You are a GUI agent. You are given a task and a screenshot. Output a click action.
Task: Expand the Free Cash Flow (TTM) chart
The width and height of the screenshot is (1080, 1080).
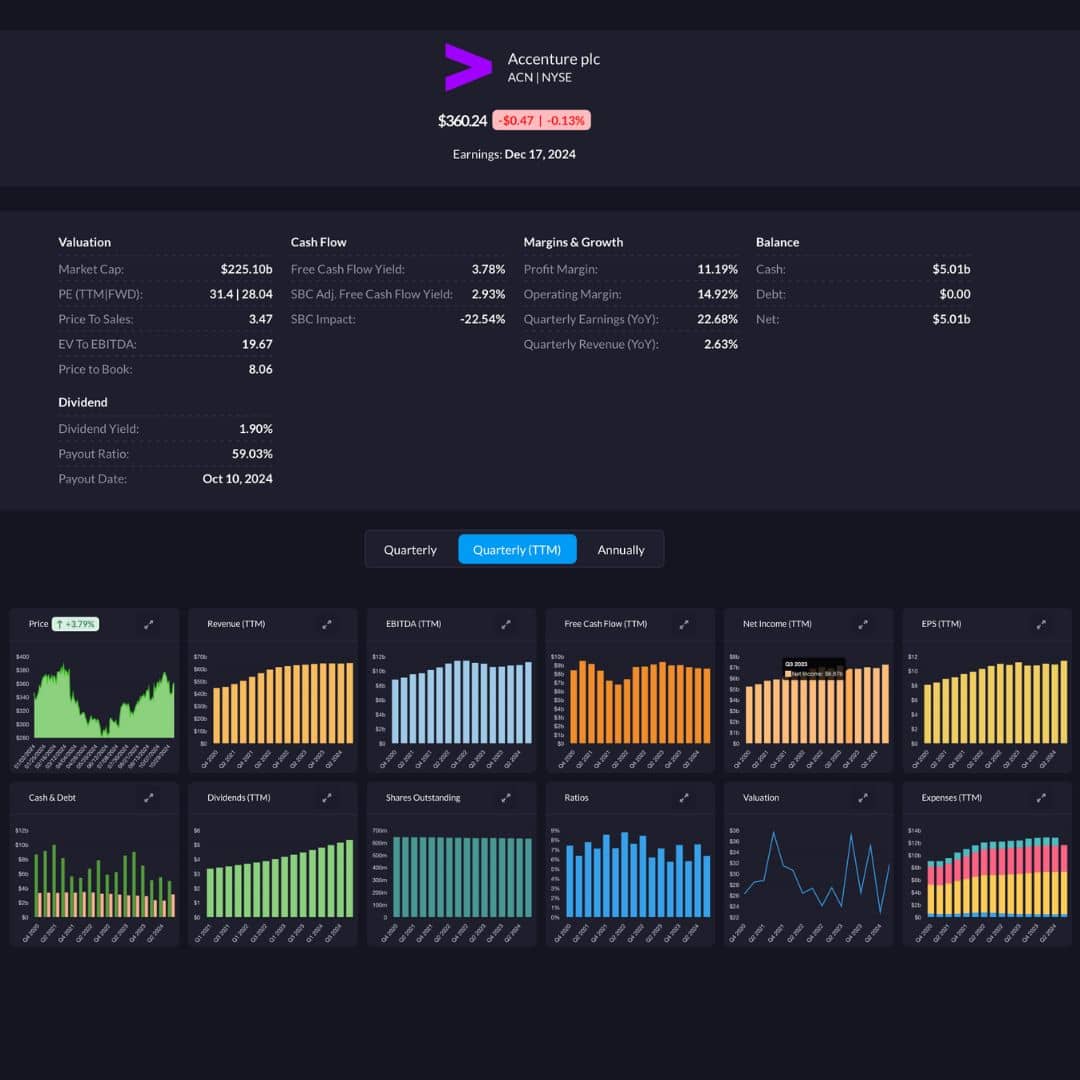click(x=684, y=624)
